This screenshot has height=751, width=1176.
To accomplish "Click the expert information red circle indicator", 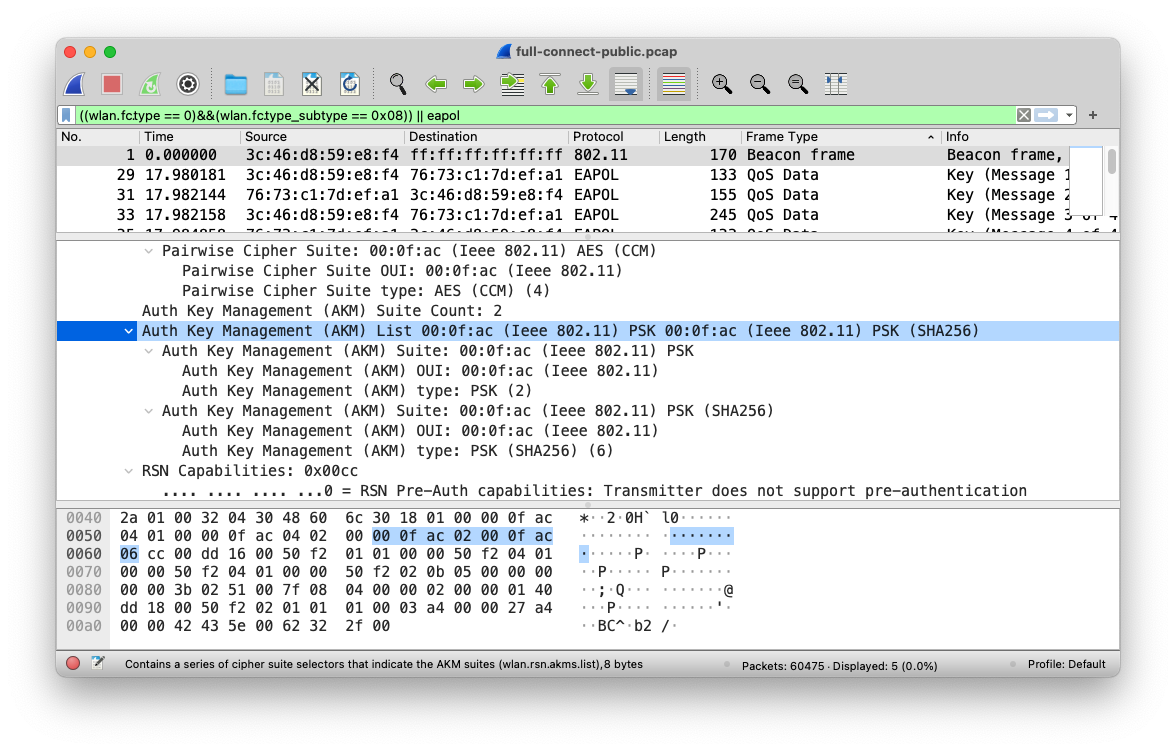I will pyautogui.click(x=73, y=664).
